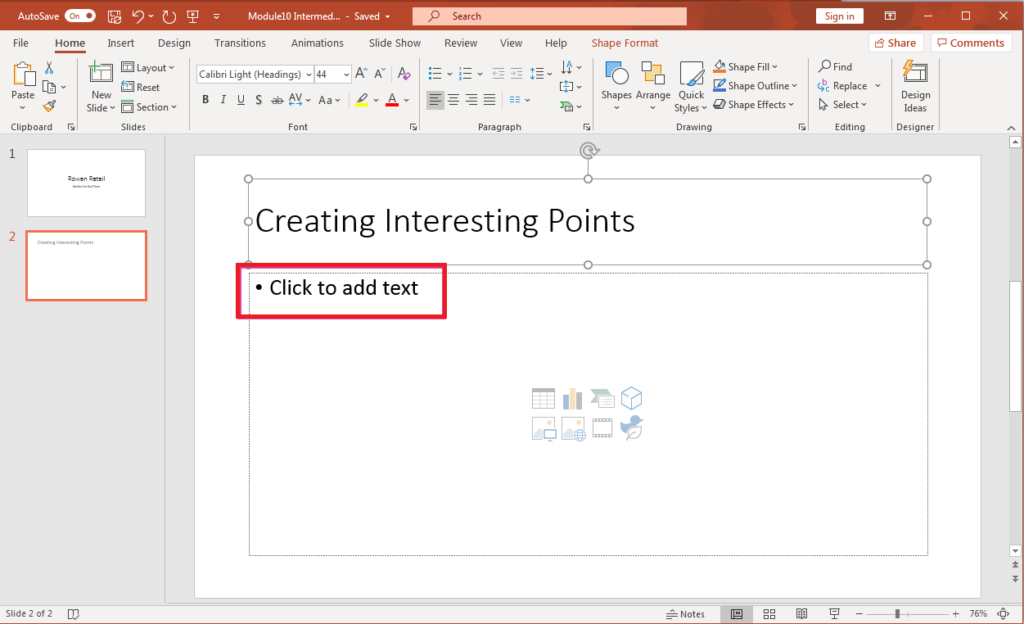Click the Copy icon in Clipboard group

coord(49,87)
